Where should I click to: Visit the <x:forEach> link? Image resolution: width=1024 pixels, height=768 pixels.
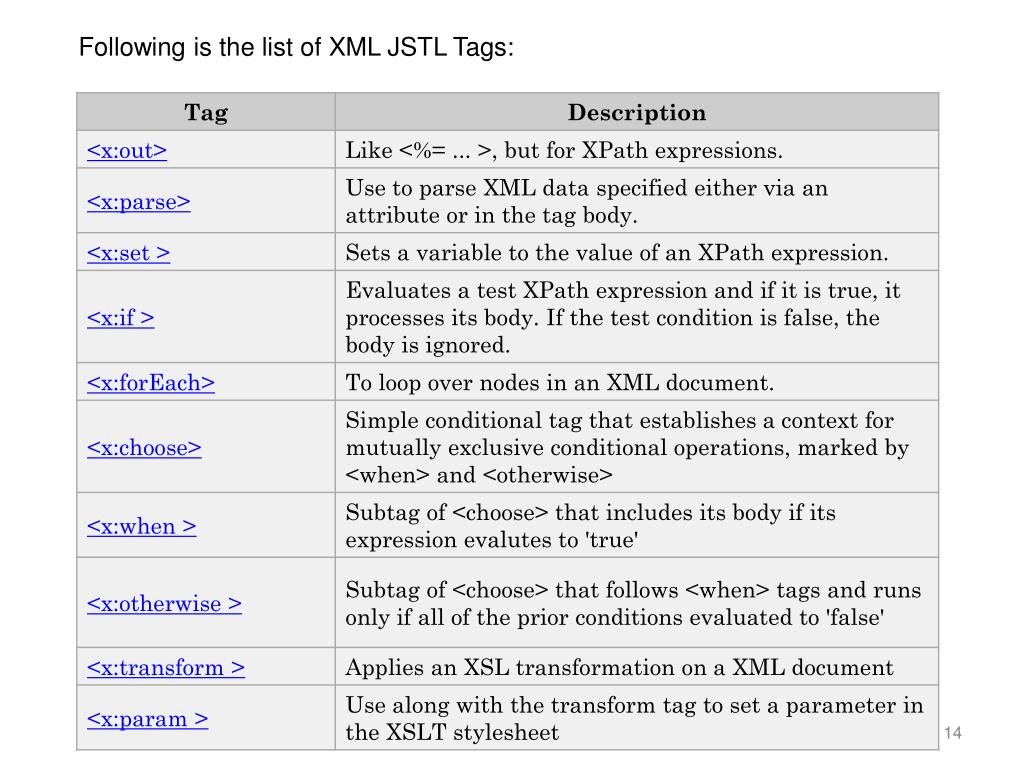tap(151, 383)
